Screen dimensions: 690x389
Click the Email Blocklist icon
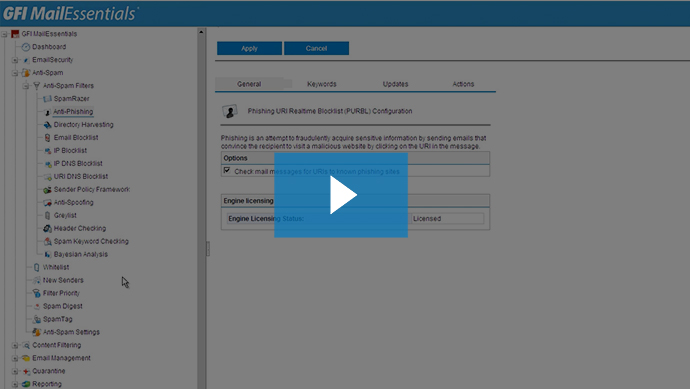tap(48, 138)
